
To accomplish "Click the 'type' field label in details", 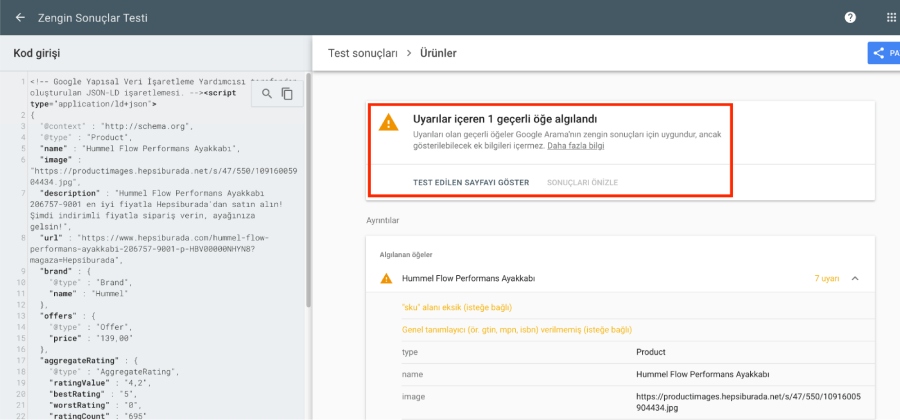I will pyautogui.click(x=410, y=352).
